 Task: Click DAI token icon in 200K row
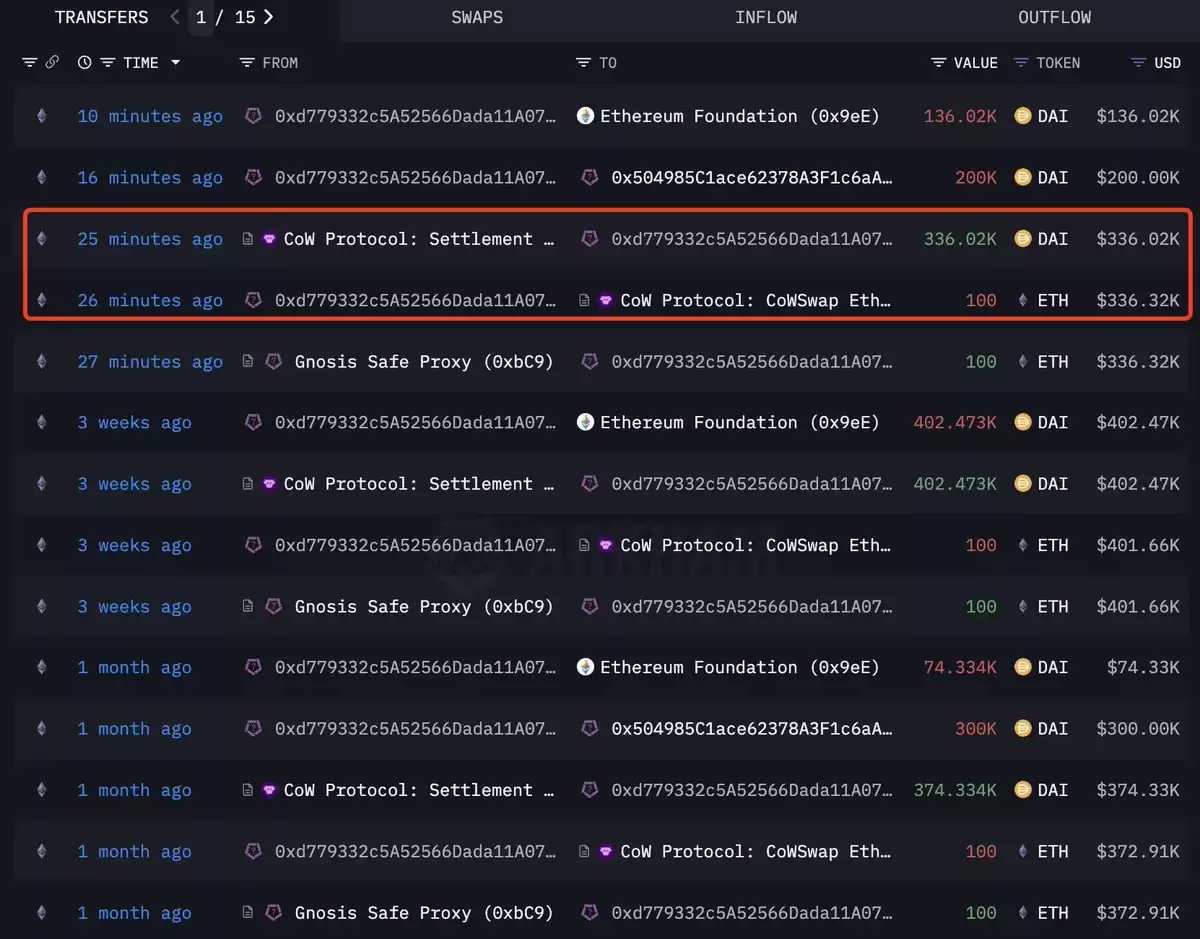tap(1022, 177)
